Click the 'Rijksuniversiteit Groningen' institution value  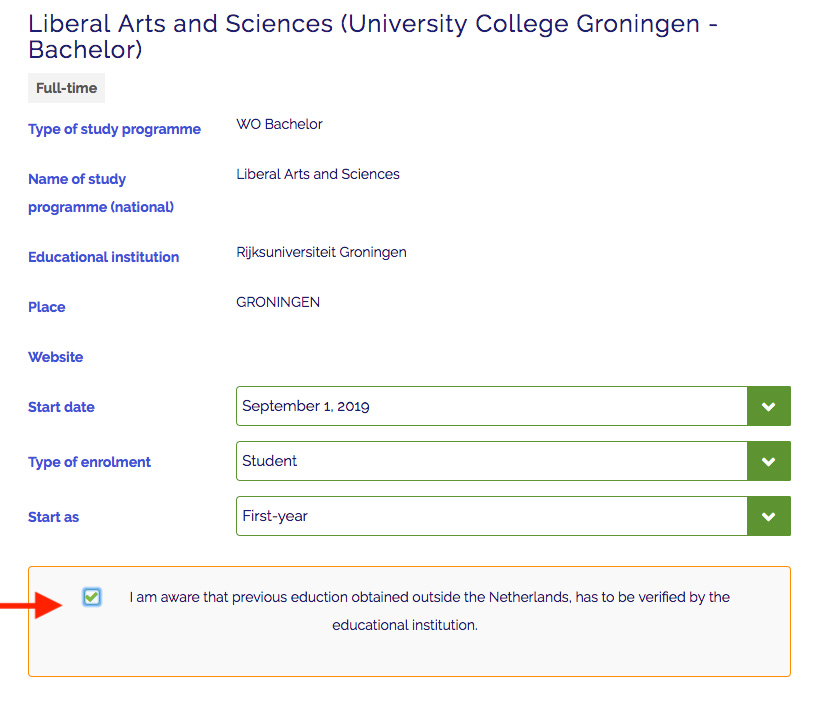click(321, 252)
